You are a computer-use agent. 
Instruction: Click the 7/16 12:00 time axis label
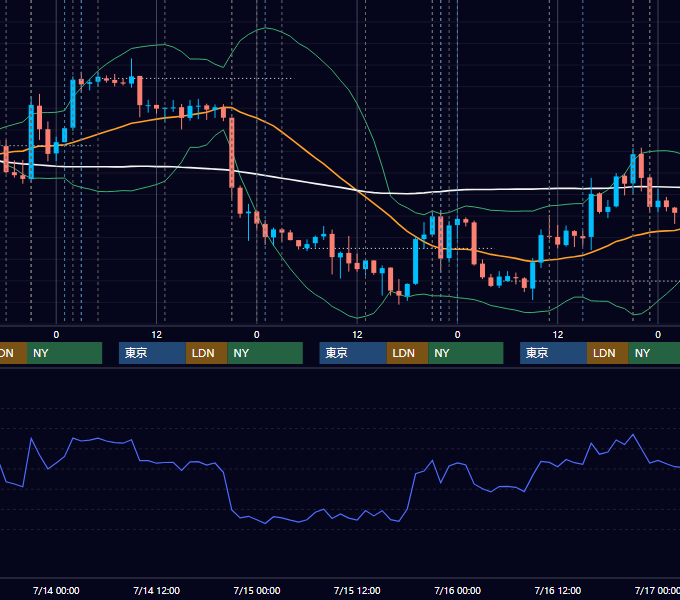pyautogui.click(x=558, y=590)
